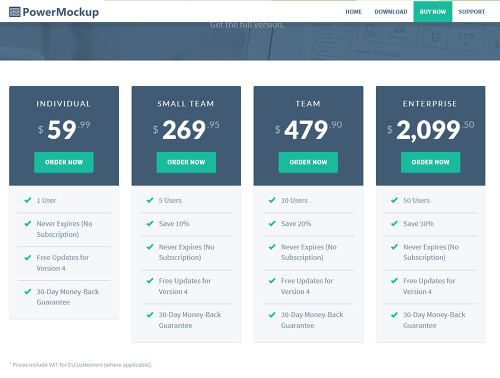
Task: Click checkmark beside '5 Users'
Action: [x=150, y=200]
